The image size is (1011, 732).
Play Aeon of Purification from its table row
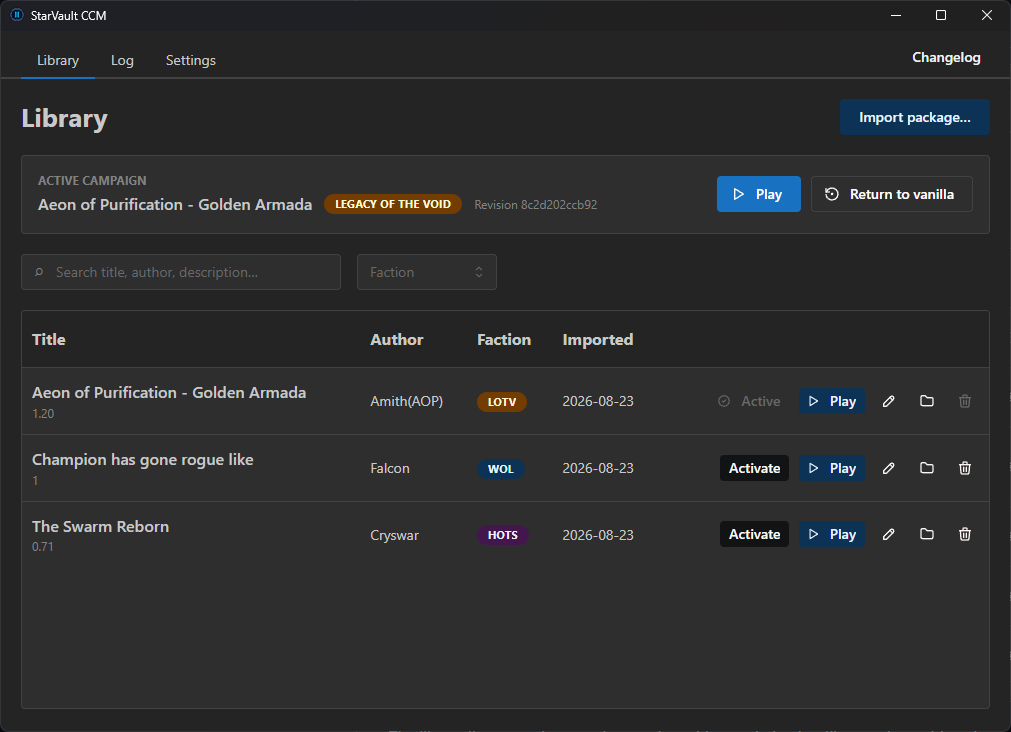[832, 401]
